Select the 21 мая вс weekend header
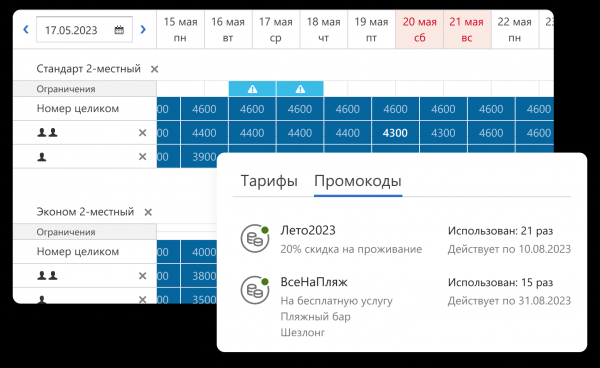The image size is (600, 368). [467, 29]
